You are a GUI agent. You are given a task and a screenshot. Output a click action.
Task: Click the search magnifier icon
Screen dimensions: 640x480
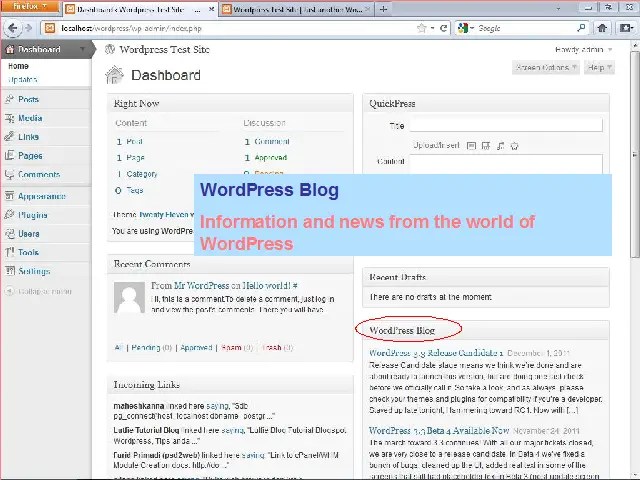pos(581,28)
